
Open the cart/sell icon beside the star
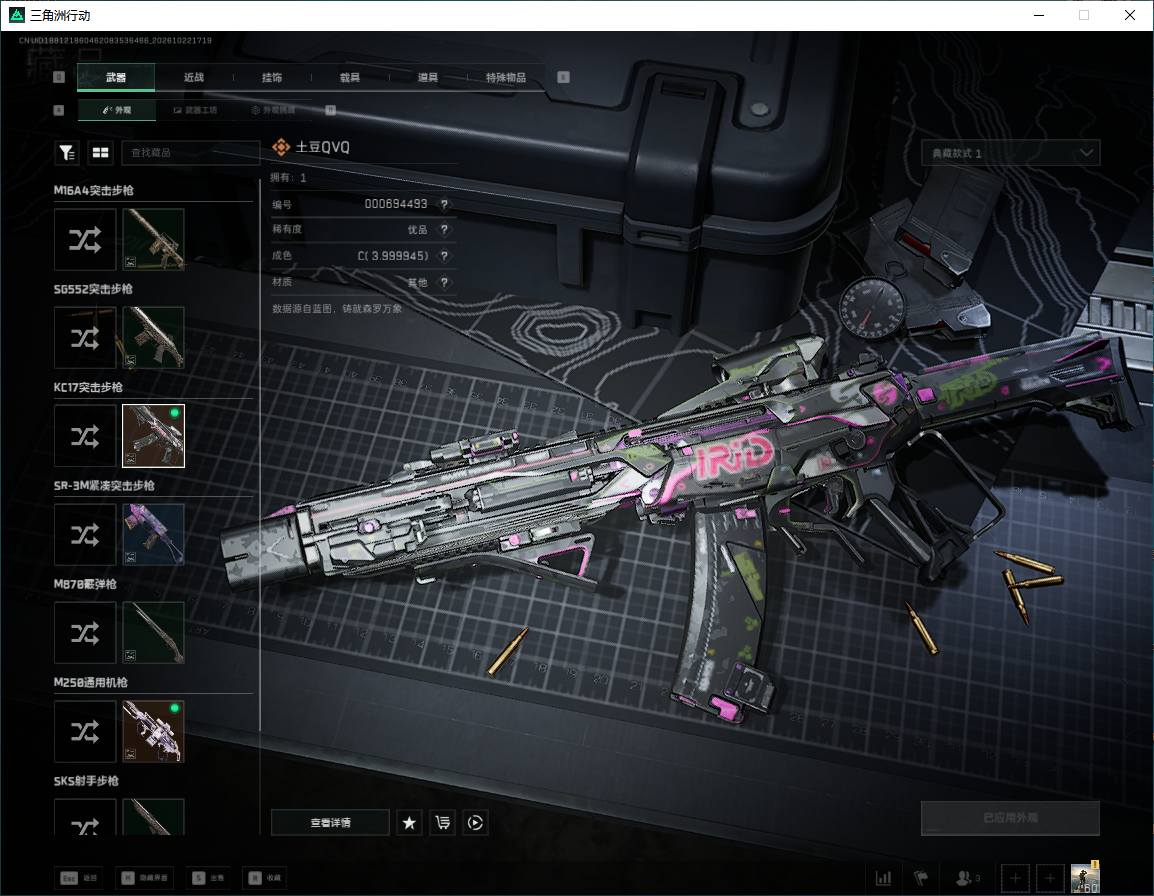coord(442,822)
